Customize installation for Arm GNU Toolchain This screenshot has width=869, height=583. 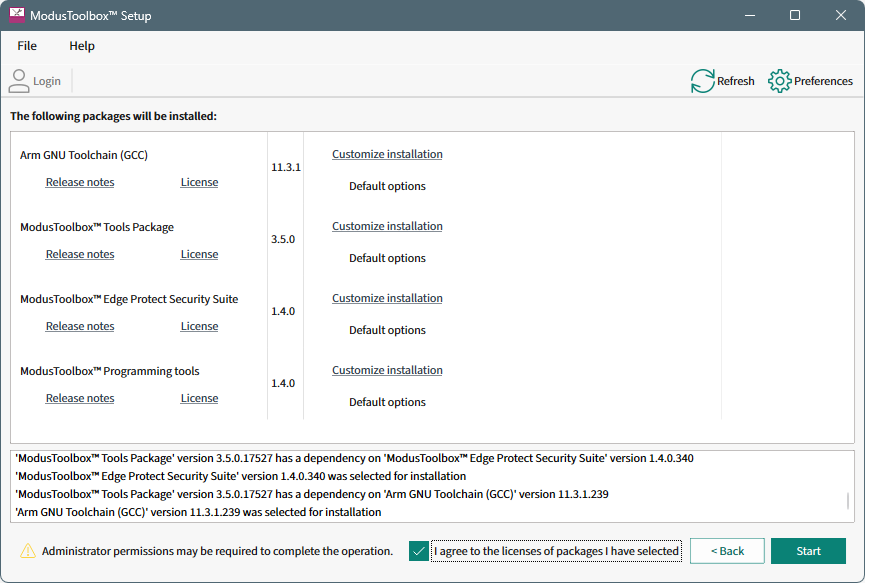click(x=387, y=154)
